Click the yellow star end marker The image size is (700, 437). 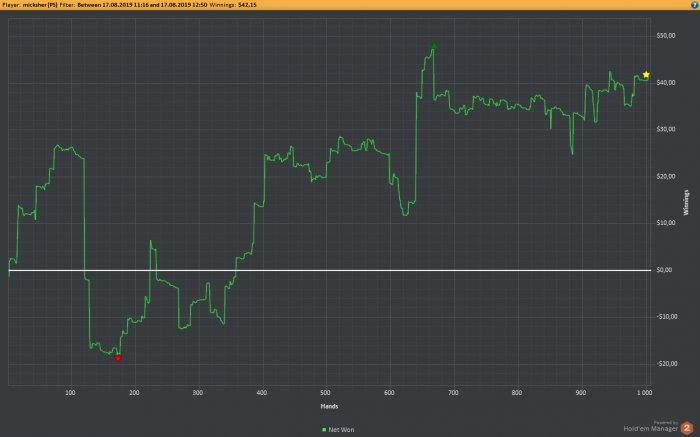click(x=646, y=75)
